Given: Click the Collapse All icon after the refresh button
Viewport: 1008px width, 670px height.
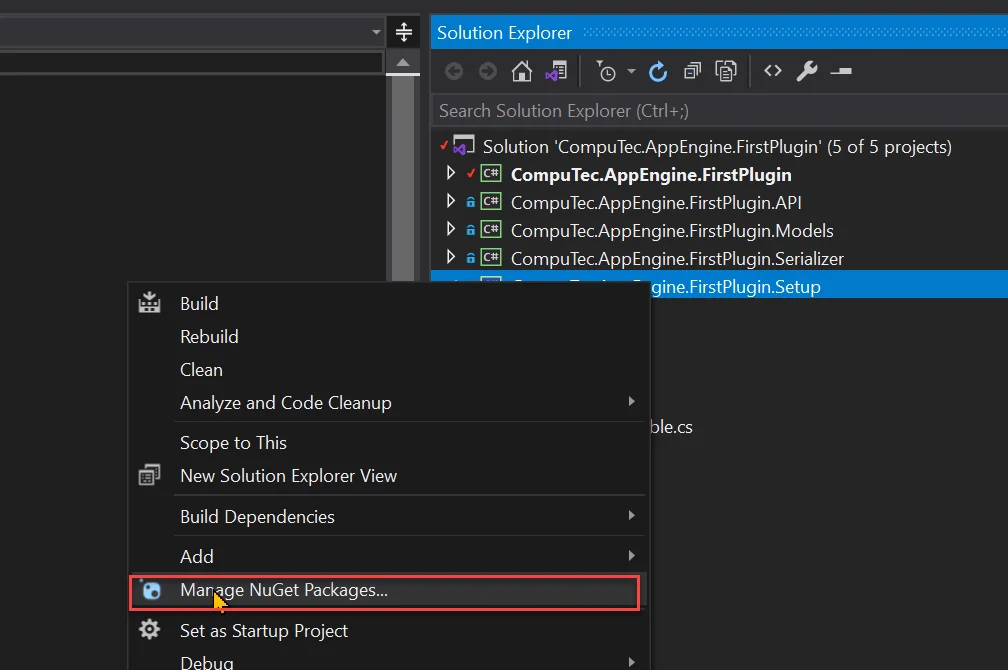Looking at the screenshot, I should pos(691,71).
